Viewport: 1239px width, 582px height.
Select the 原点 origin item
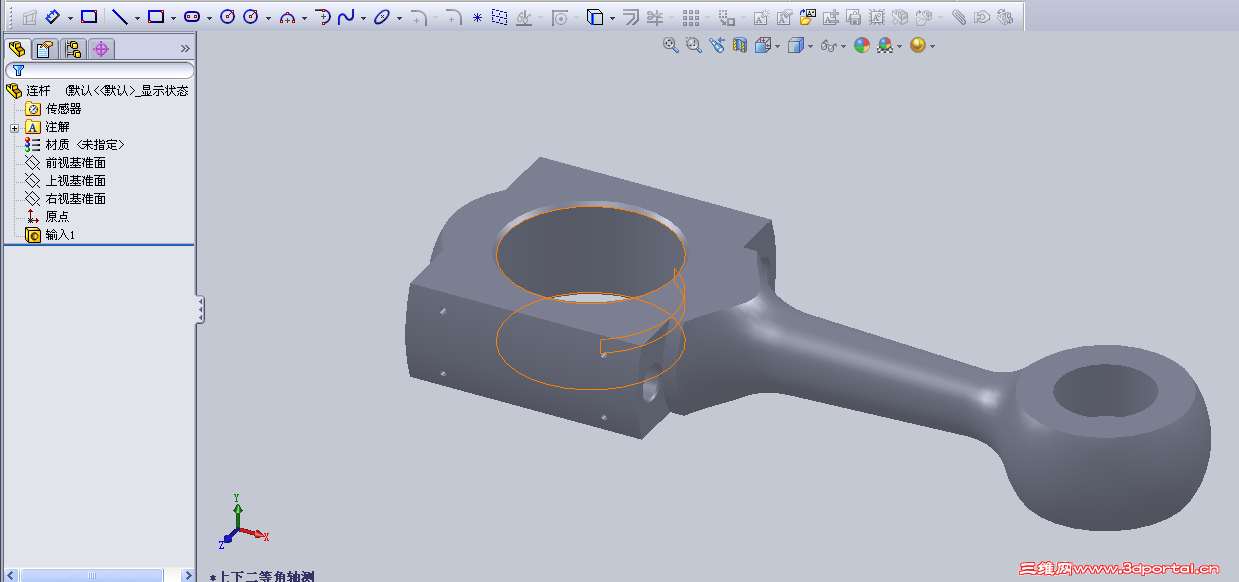coord(47,217)
